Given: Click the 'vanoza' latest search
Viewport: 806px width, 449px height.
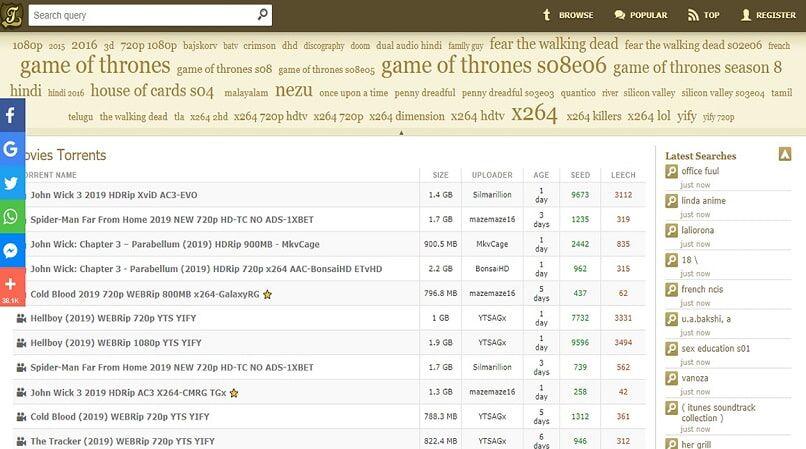Looking at the screenshot, I should (x=694, y=378).
